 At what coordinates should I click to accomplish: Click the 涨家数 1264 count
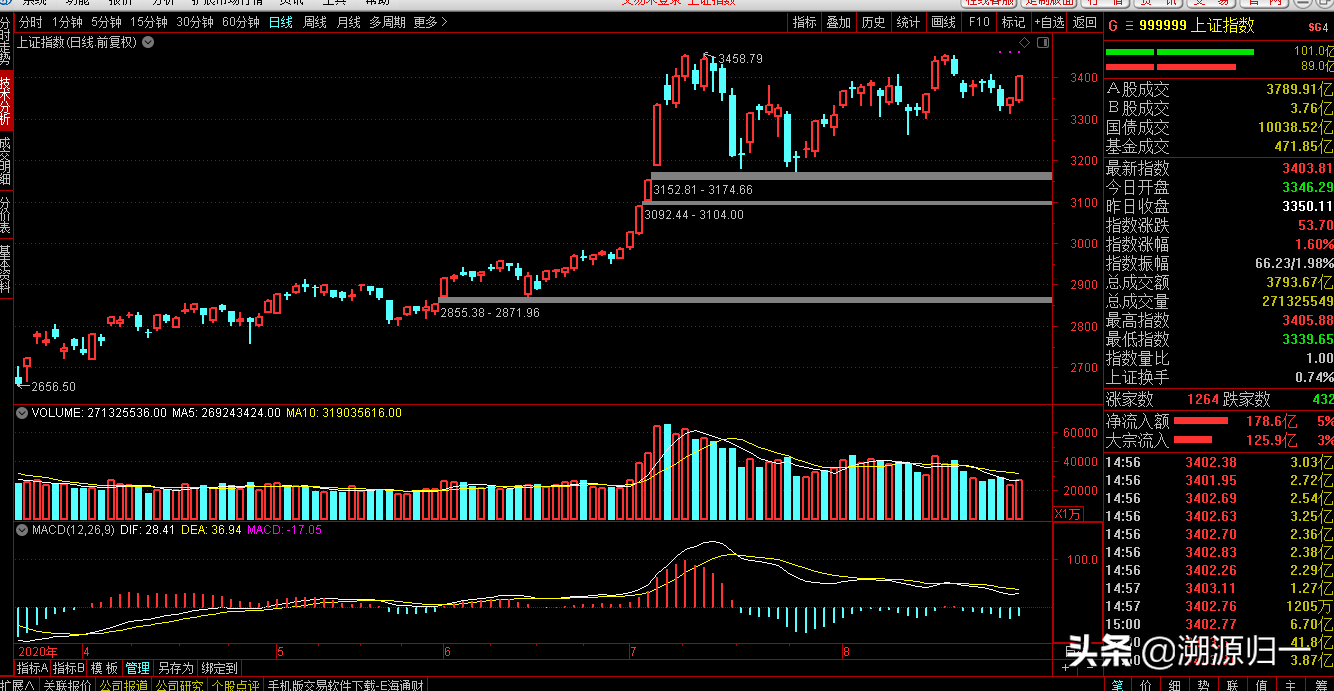click(1204, 400)
